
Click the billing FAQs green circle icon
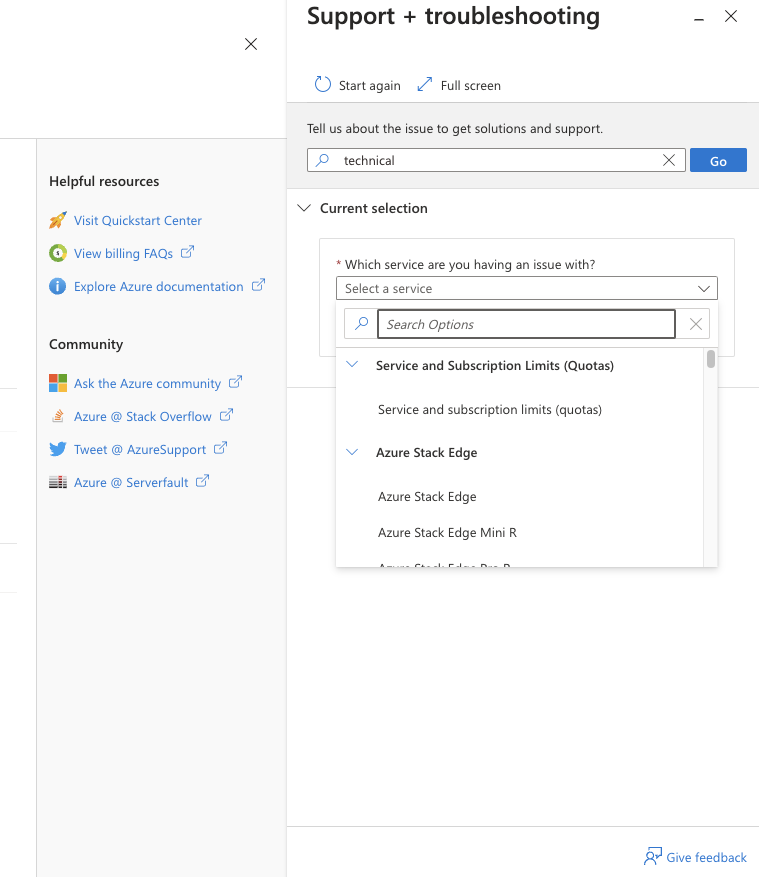pyautogui.click(x=58, y=253)
